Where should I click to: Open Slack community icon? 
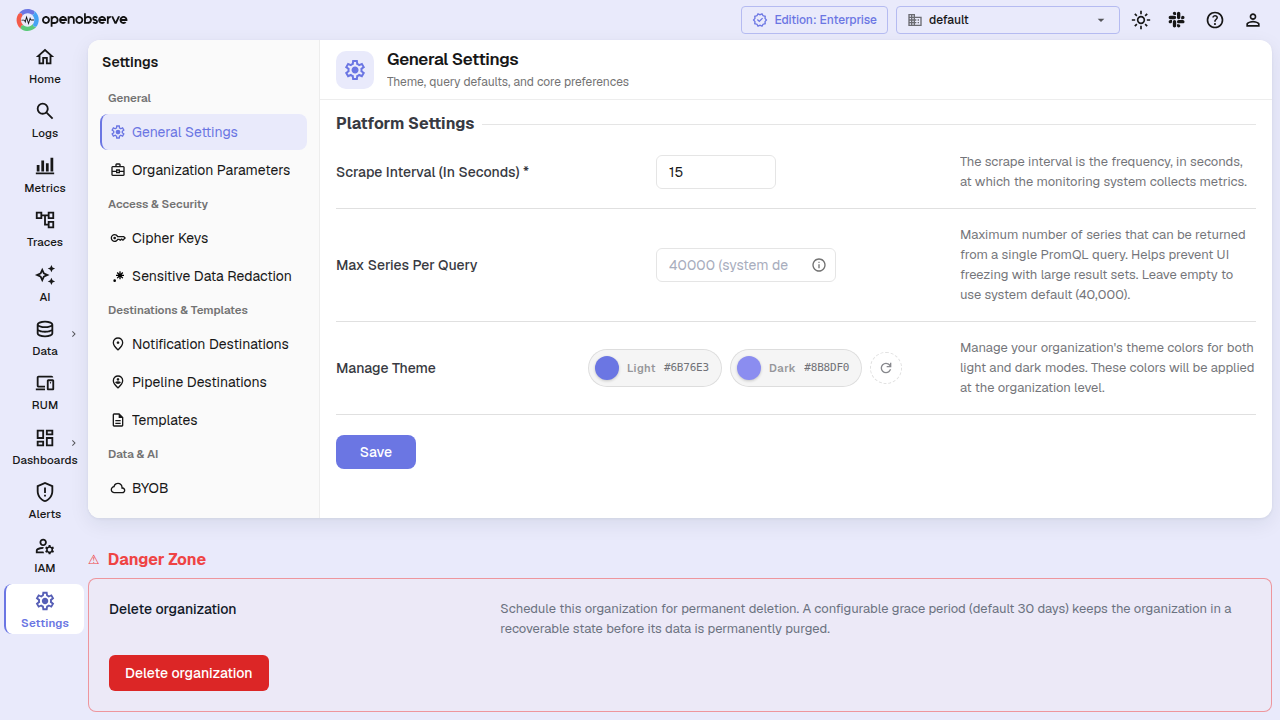click(1177, 20)
